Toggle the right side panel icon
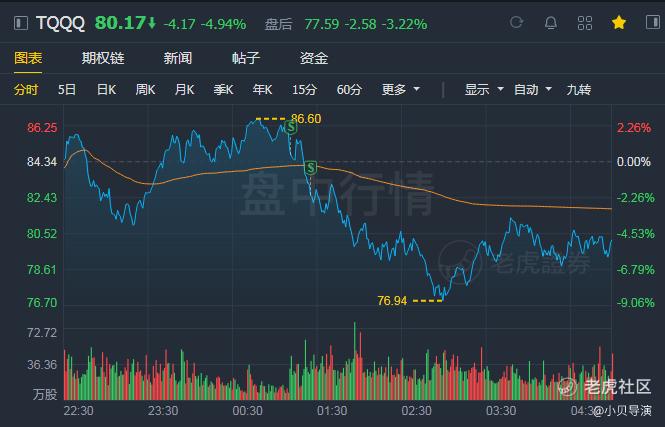The height and width of the screenshot is (427, 665). pyautogui.click(x=653, y=22)
